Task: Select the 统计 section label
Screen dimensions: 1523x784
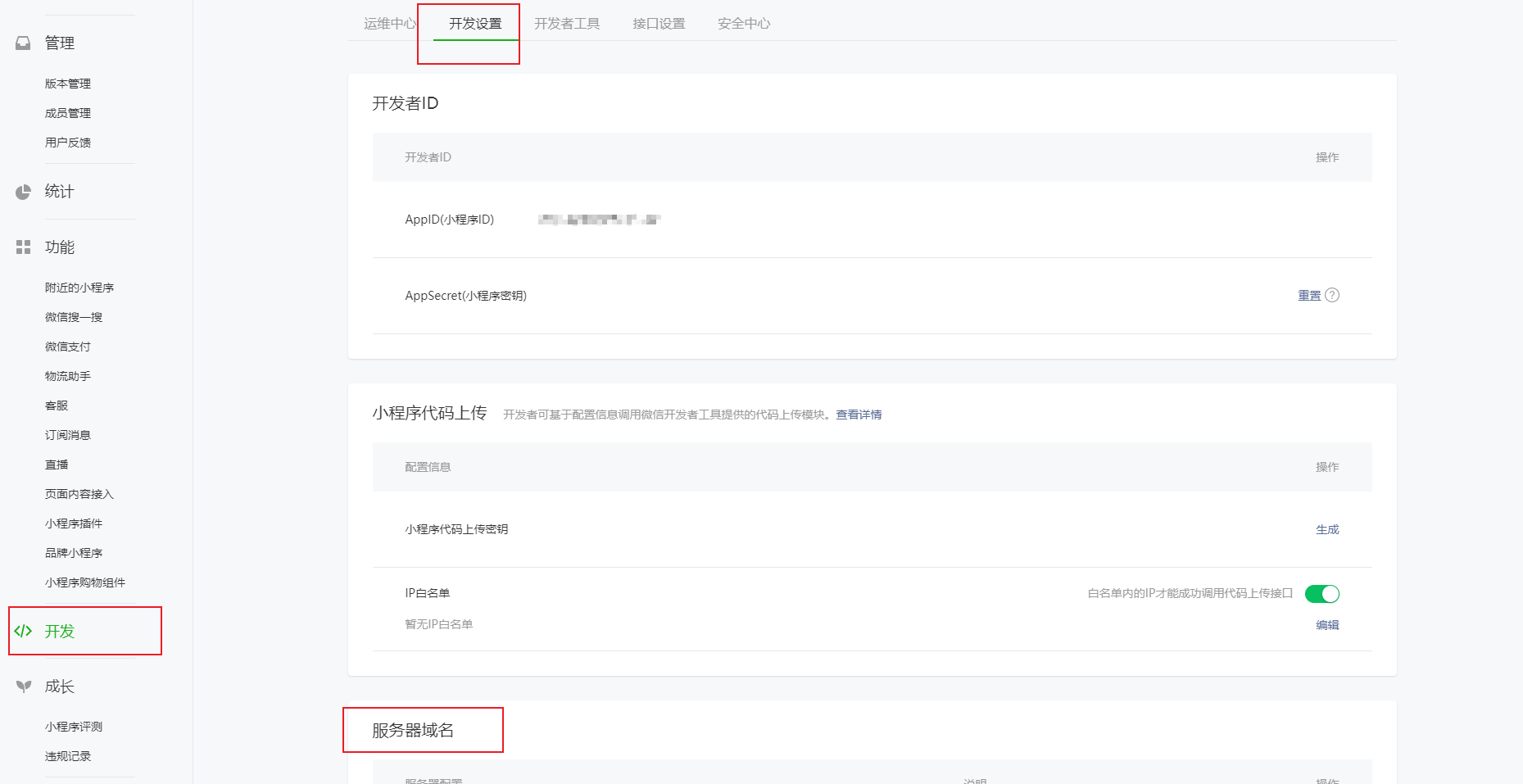Action: pos(59,192)
